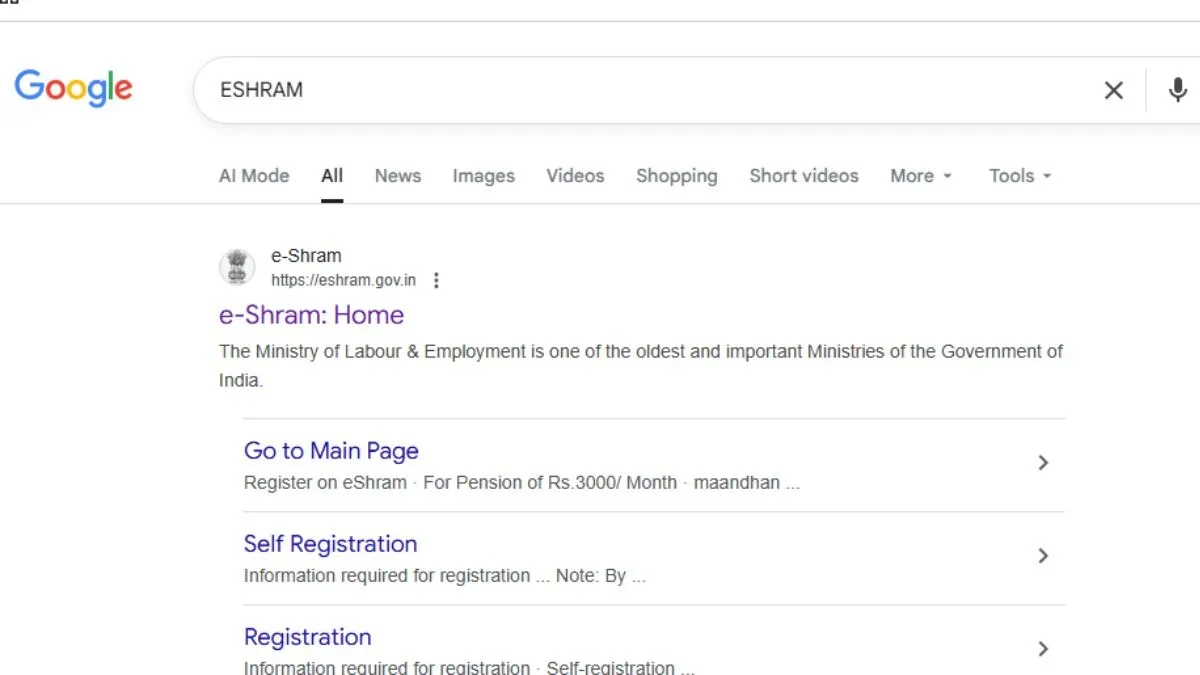Click the Google logo
Viewport: 1200px width, 675px height.
pos(73,88)
